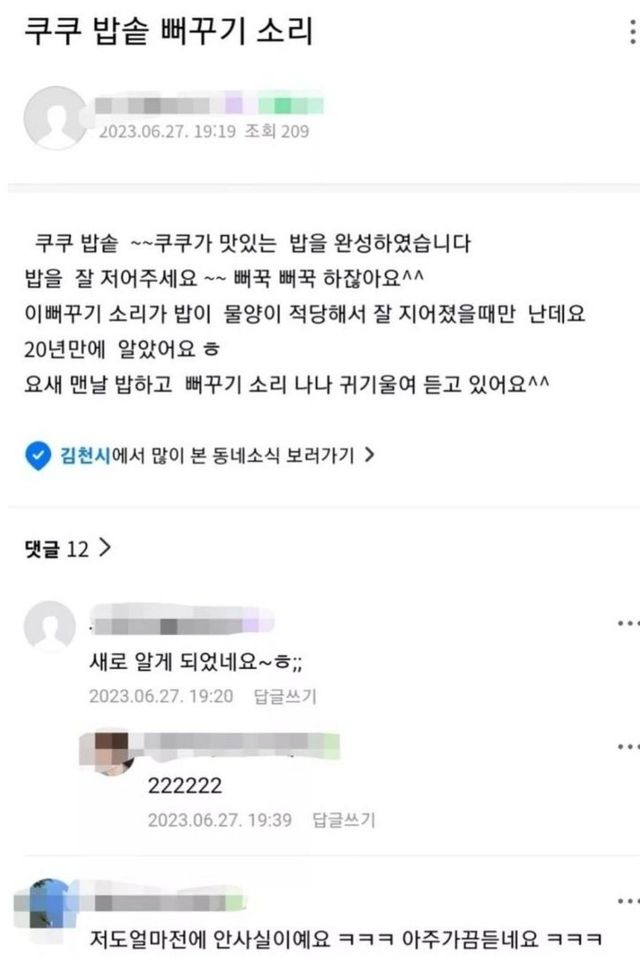Tap the blue avatar of the last commenter
This screenshot has height=977, width=640.
pos(45,905)
